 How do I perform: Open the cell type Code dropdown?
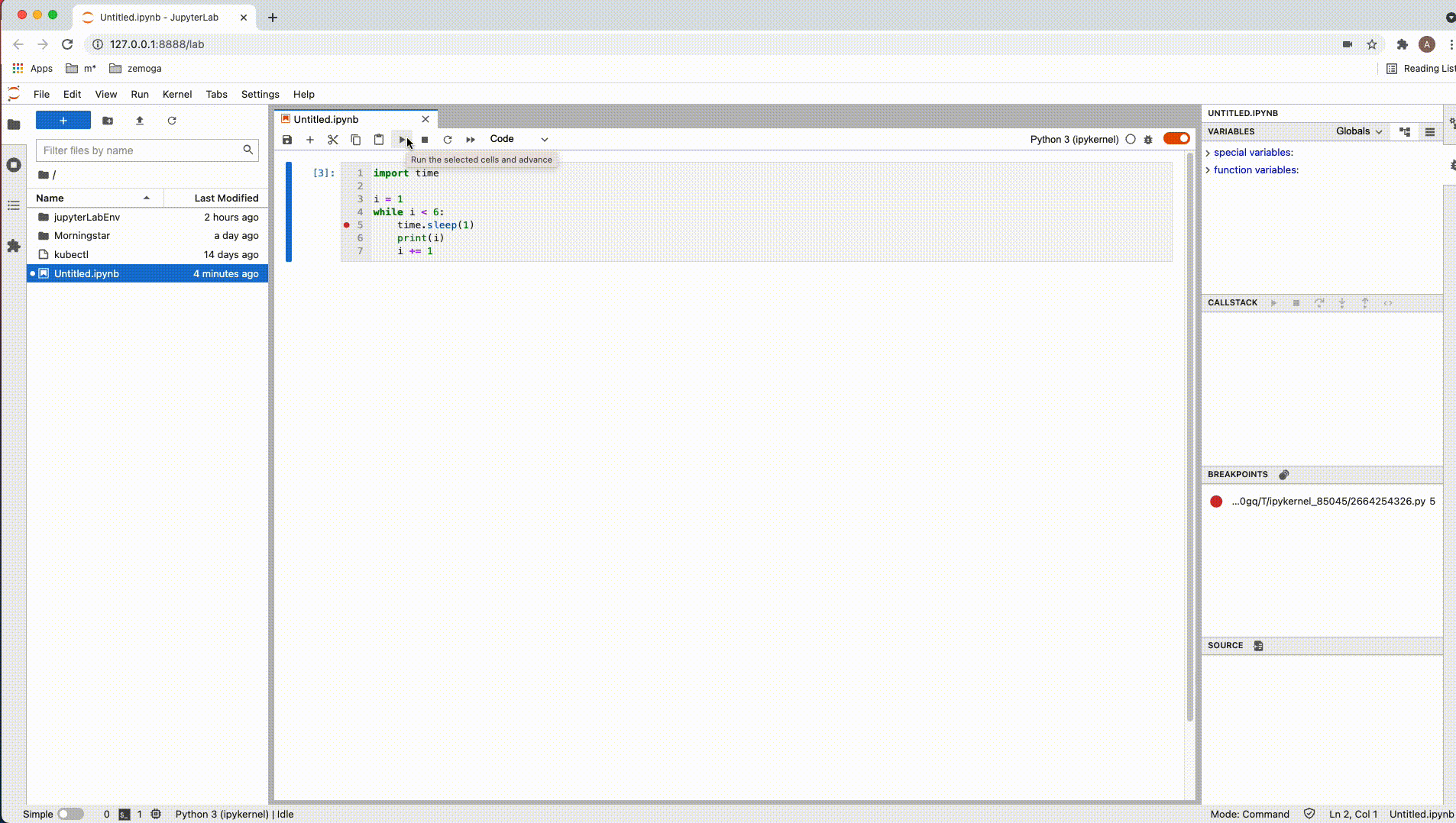pyautogui.click(x=519, y=139)
